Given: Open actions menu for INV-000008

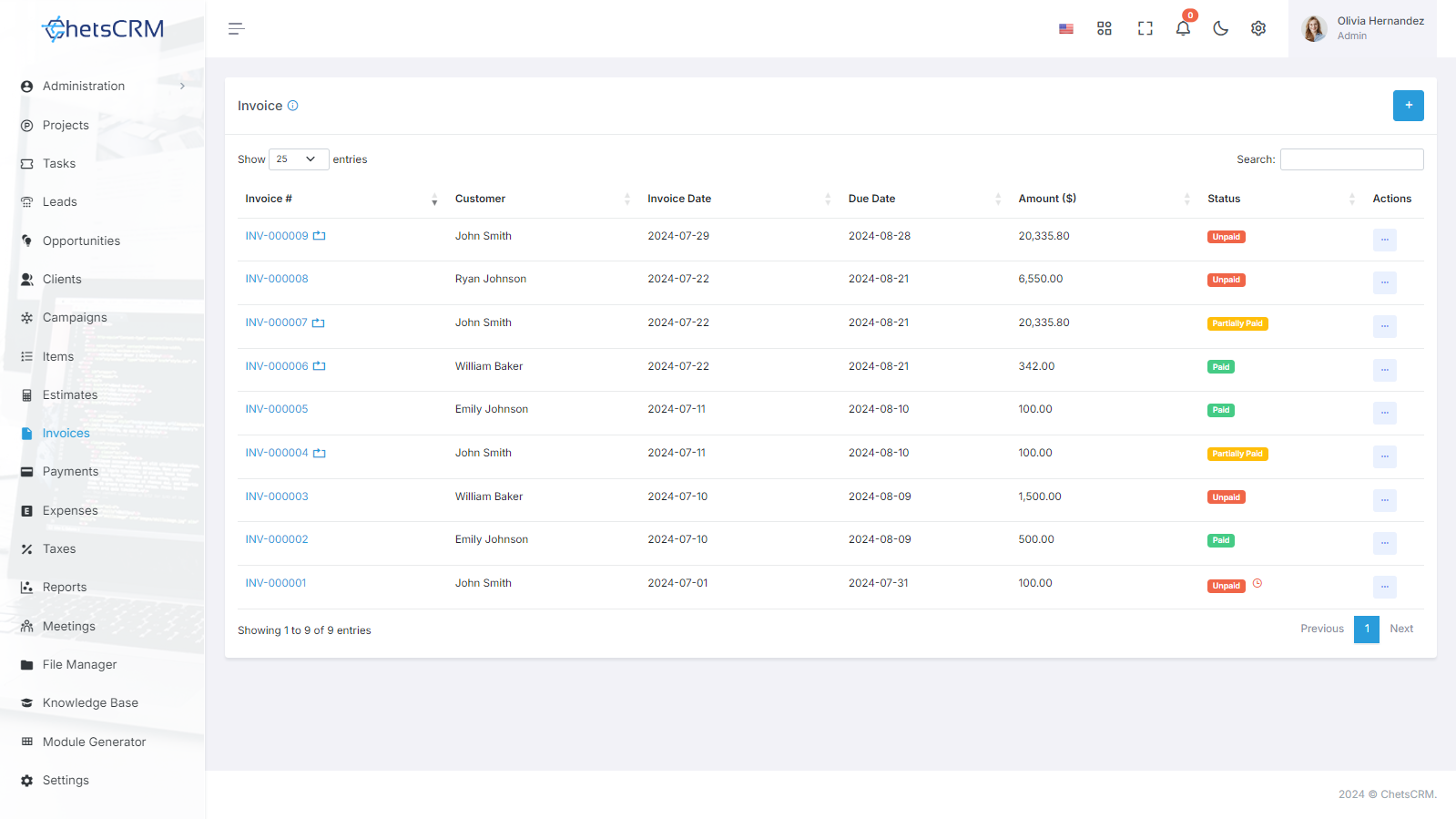Looking at the screenshot, I should 1385,282.
